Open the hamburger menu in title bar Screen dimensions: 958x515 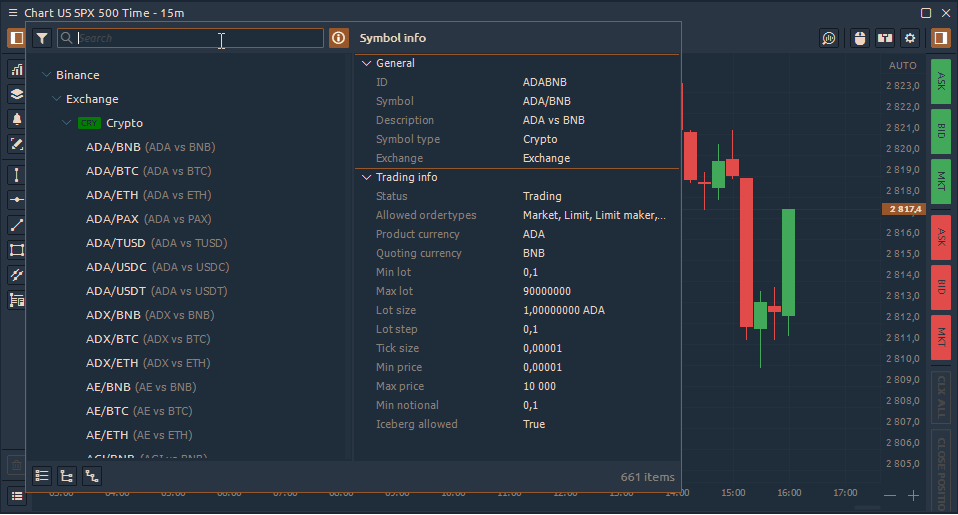(13, 12)
